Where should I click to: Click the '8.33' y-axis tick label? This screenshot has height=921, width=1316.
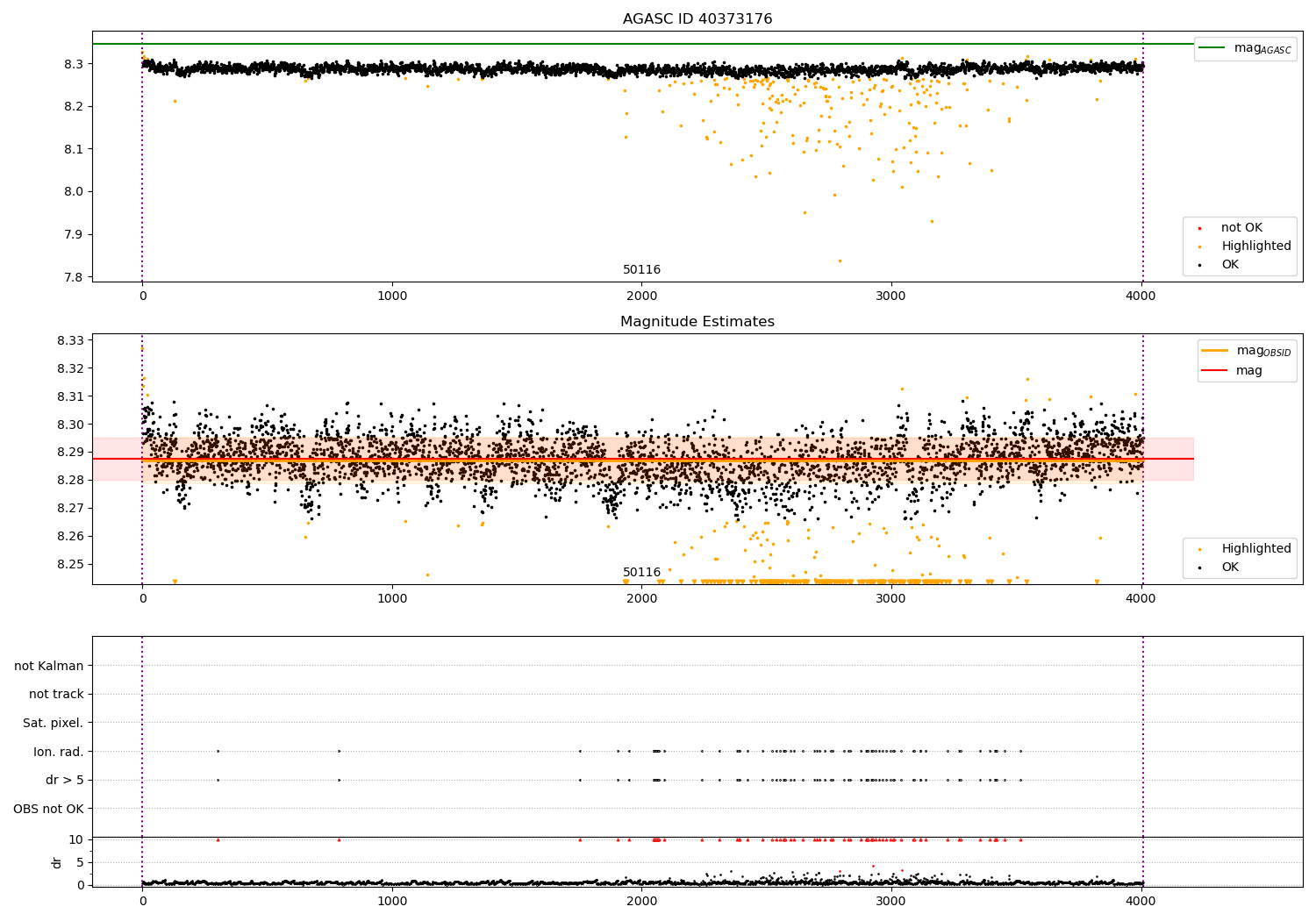(x=70, y=340)
